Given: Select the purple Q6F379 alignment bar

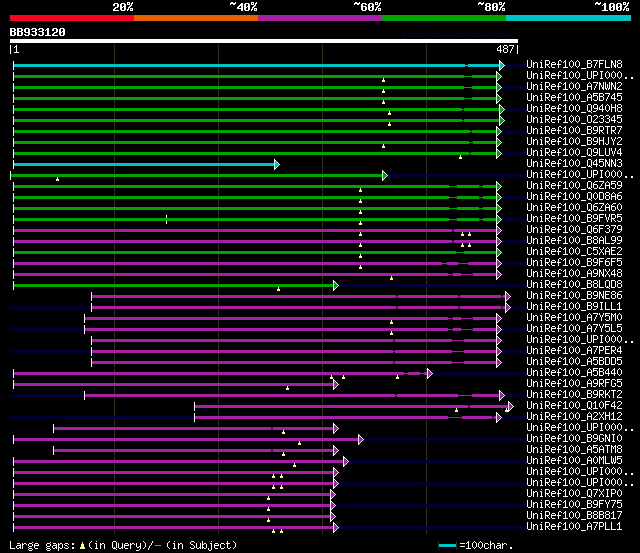Looking at the screenshot, I should (x=255, y=231).
